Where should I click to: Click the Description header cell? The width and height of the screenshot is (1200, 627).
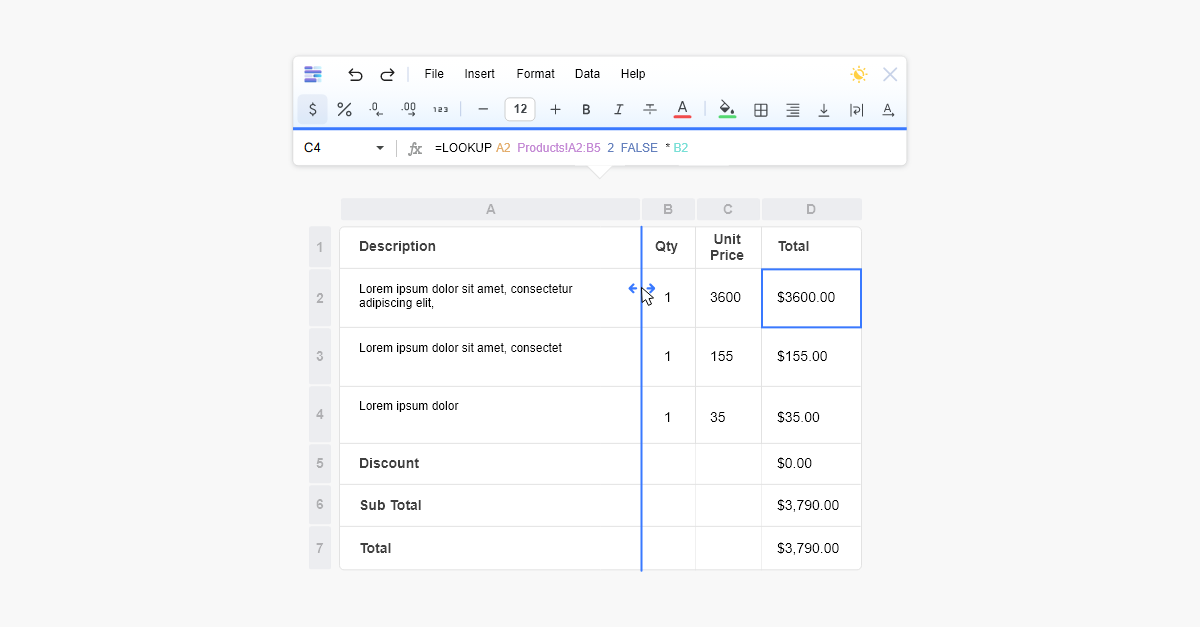[490, 247]
